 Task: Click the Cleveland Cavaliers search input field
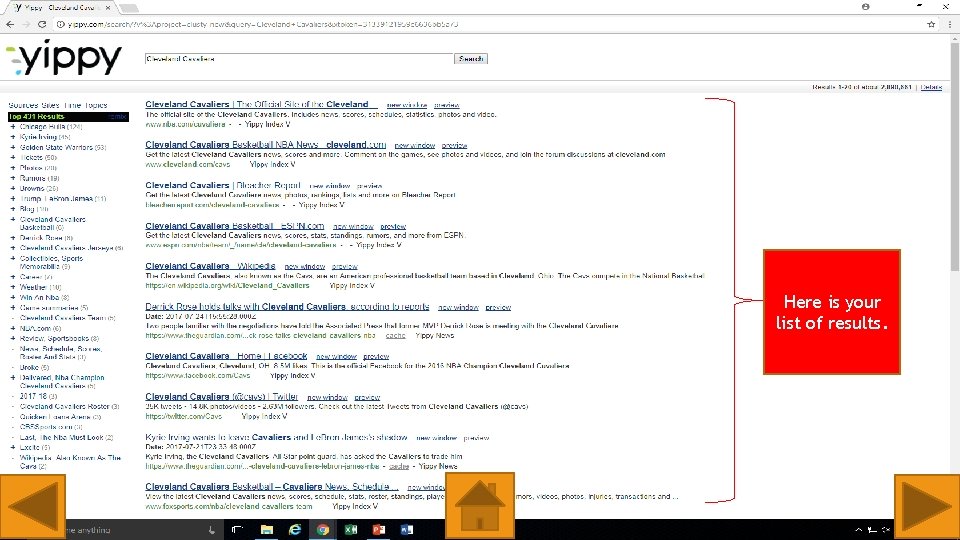point(299,59)
